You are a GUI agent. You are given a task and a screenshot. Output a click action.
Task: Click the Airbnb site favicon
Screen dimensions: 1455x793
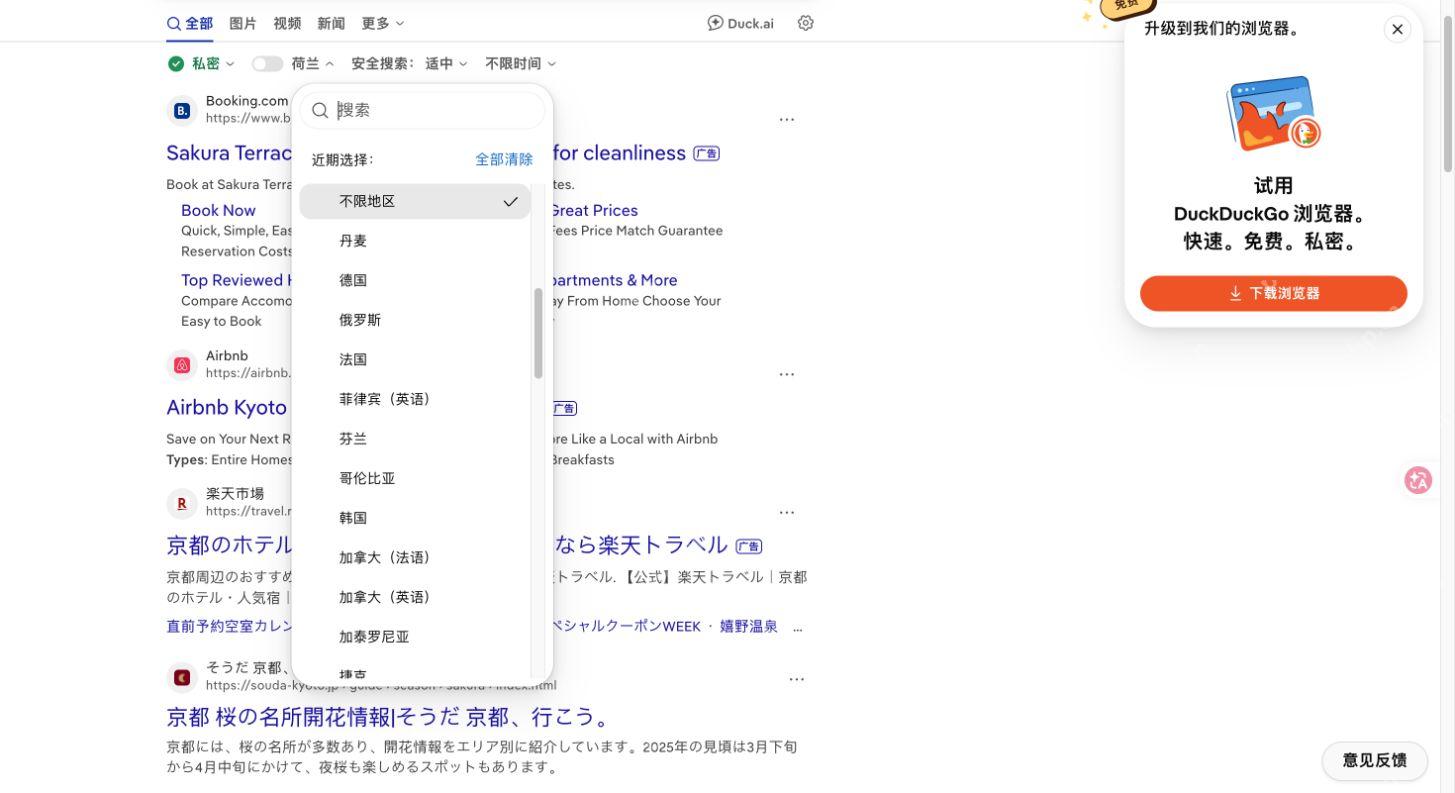[182, 365]
